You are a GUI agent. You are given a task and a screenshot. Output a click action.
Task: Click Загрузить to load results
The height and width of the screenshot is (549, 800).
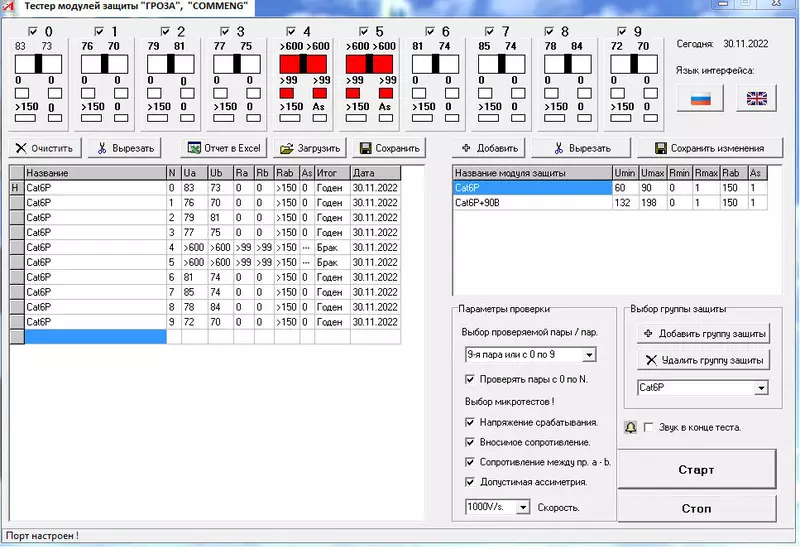point(309,148)
